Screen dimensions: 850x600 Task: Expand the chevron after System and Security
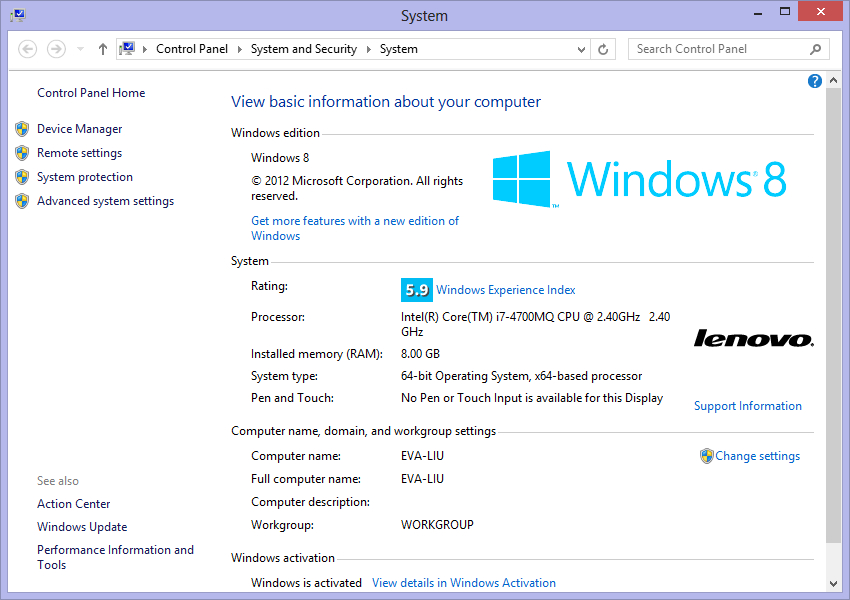point(369,49)
